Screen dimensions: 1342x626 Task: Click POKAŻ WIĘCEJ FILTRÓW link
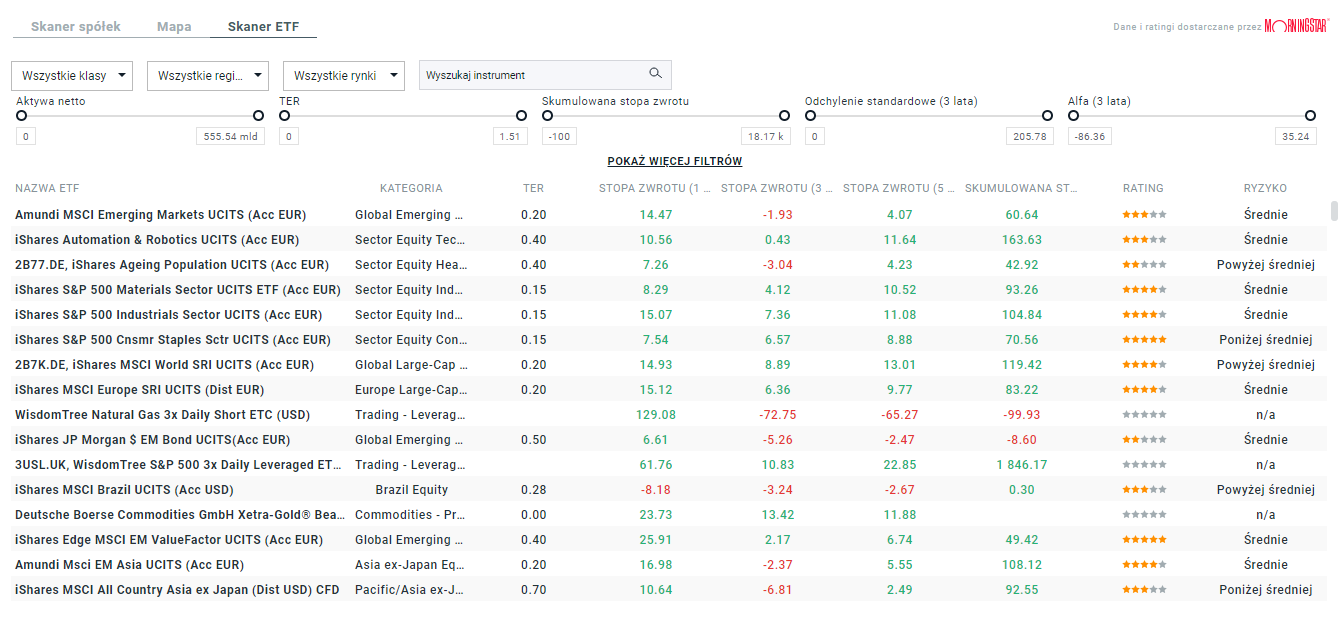674,160
